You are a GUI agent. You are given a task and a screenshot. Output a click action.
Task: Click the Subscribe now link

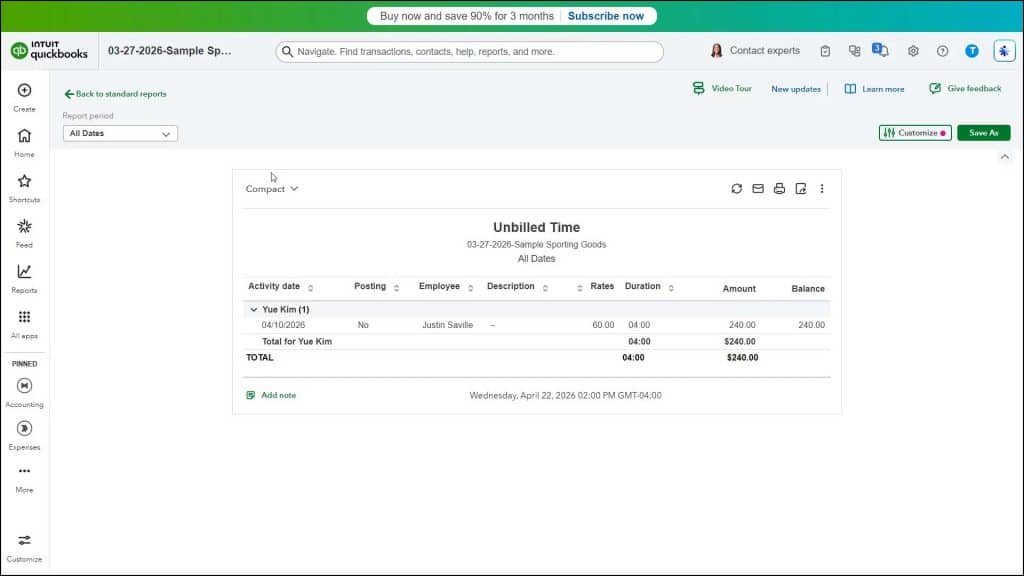(x=606, y=15)
